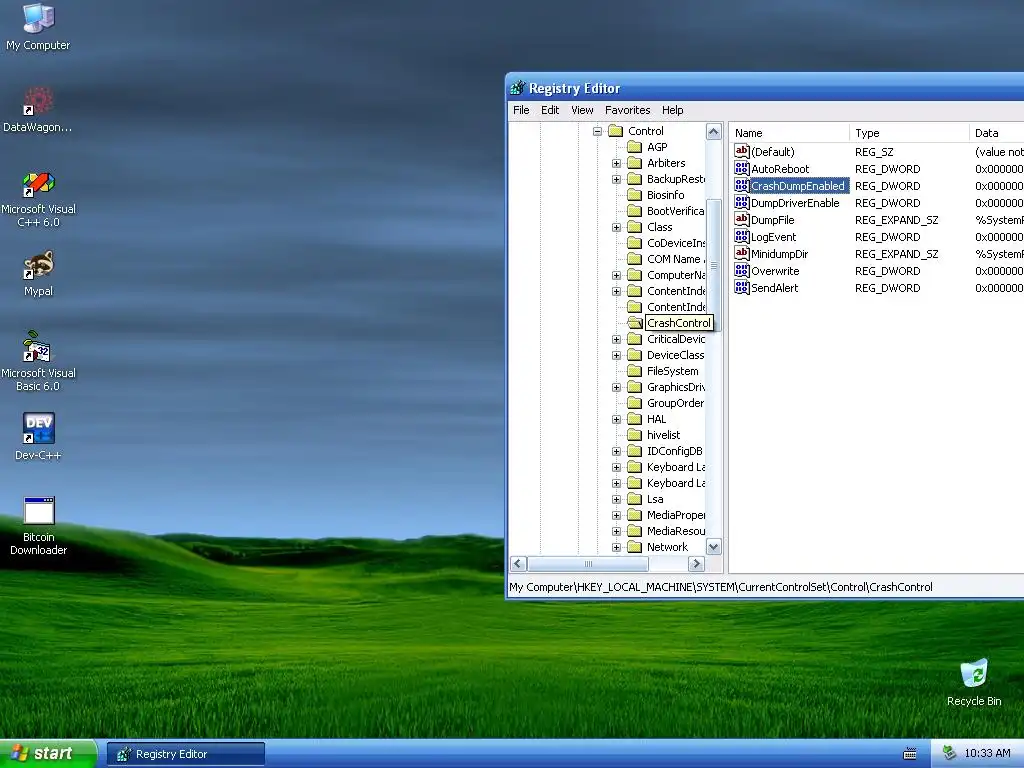The height and width of the screenshot is (768, 1024).
Task: Select the AutoReboot value name
Action: pos(780,169)
